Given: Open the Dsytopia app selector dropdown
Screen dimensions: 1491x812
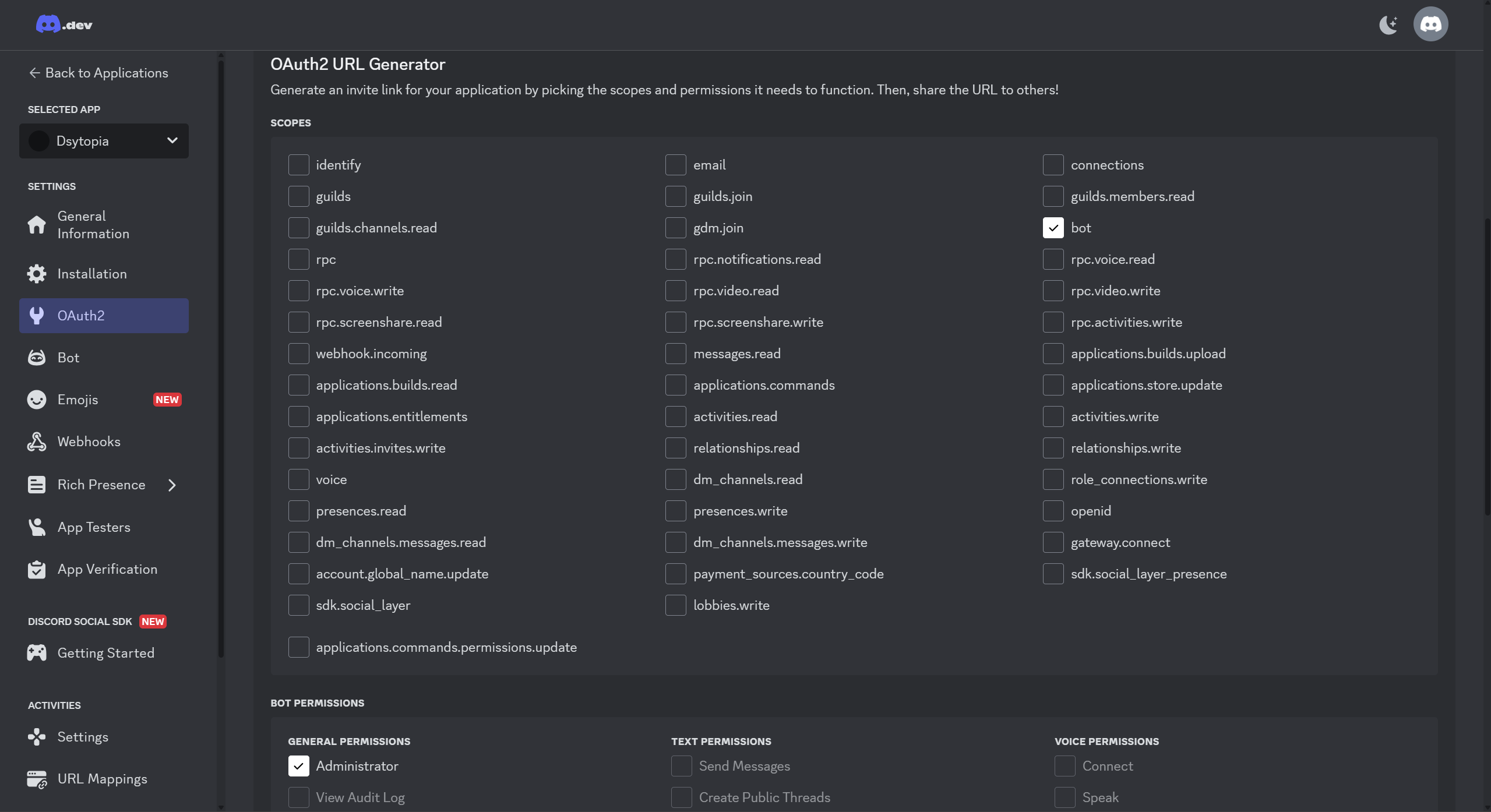Looking at the screenshot, I should point(104,140).
